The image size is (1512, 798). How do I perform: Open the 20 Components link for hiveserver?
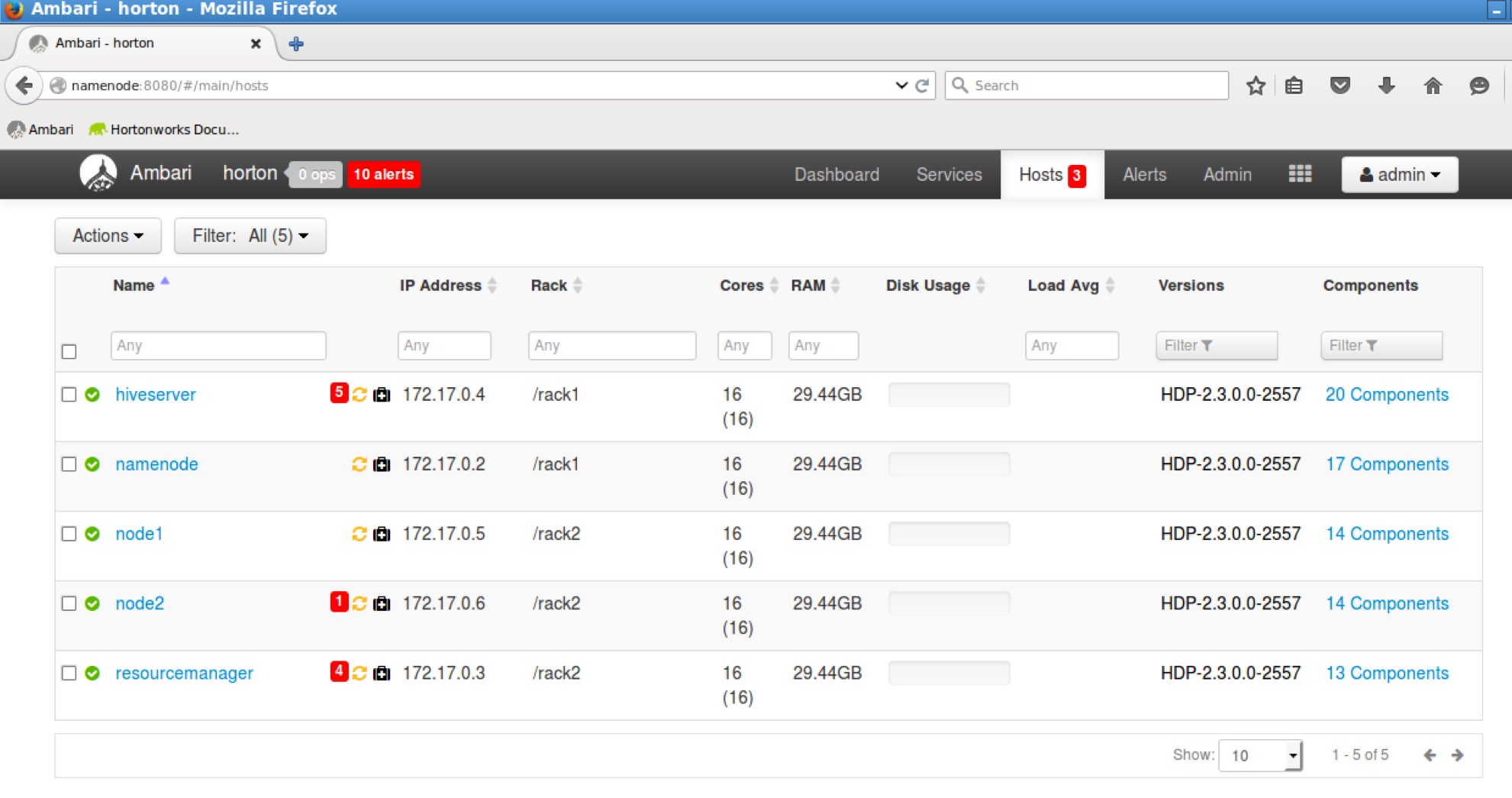1387,395
